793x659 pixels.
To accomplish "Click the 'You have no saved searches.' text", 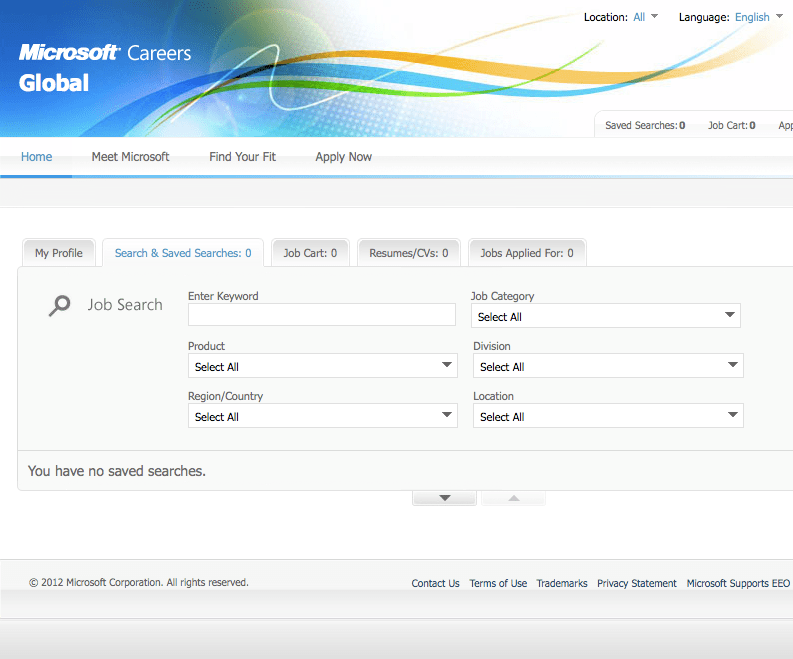I will (x=117, y=471).
